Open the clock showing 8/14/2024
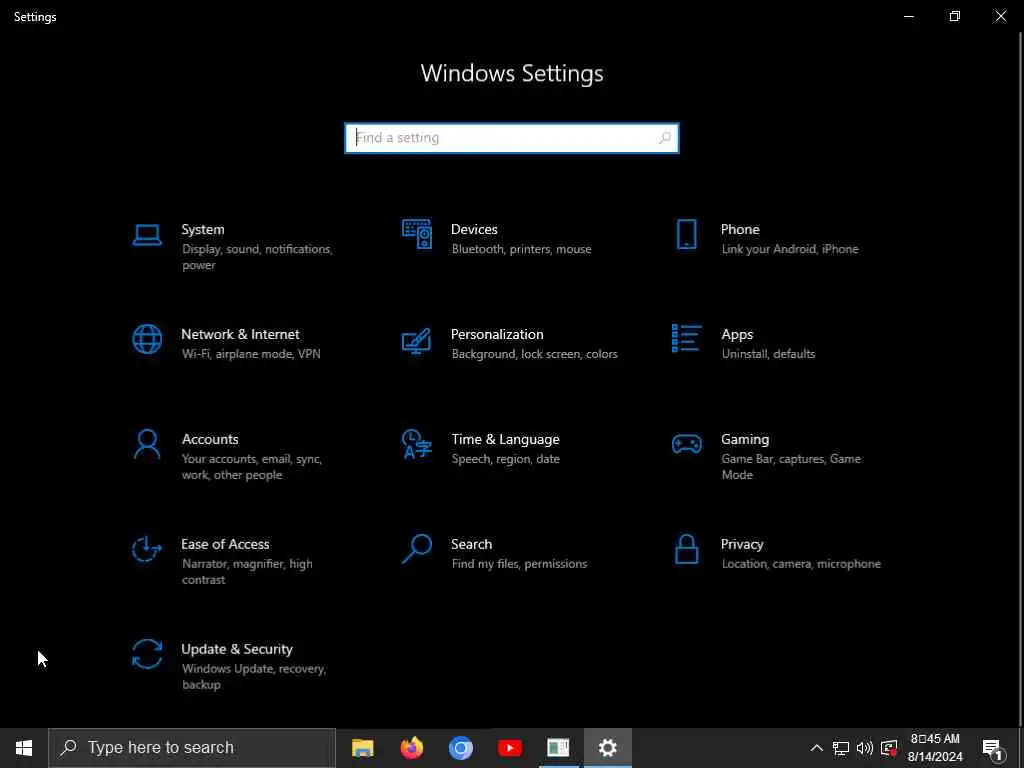1024x768 pixels. click(935, 748)
